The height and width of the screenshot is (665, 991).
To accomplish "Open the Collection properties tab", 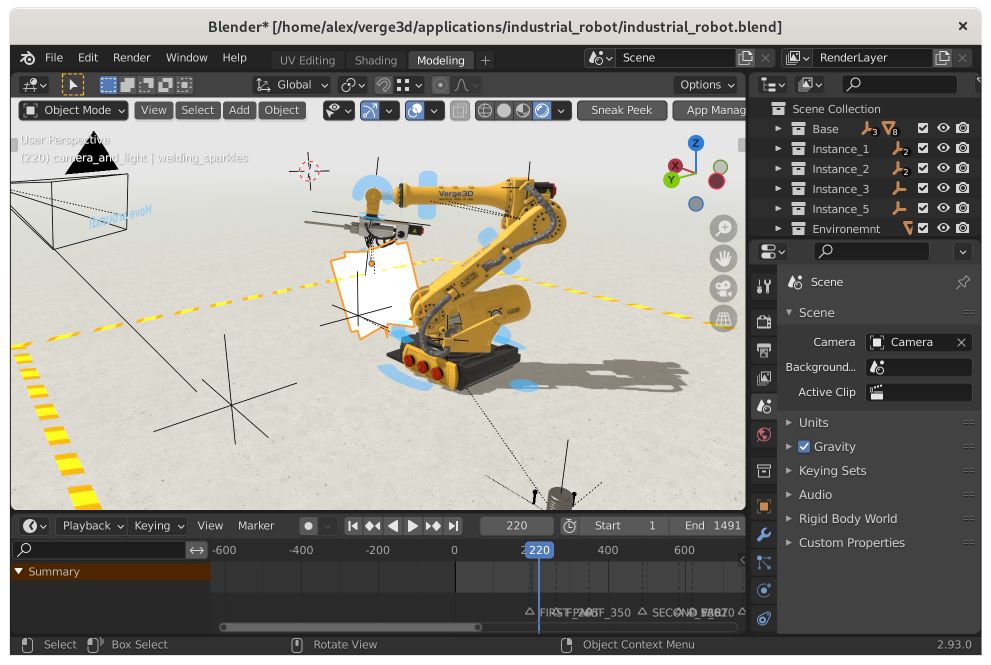I will 763,471.
